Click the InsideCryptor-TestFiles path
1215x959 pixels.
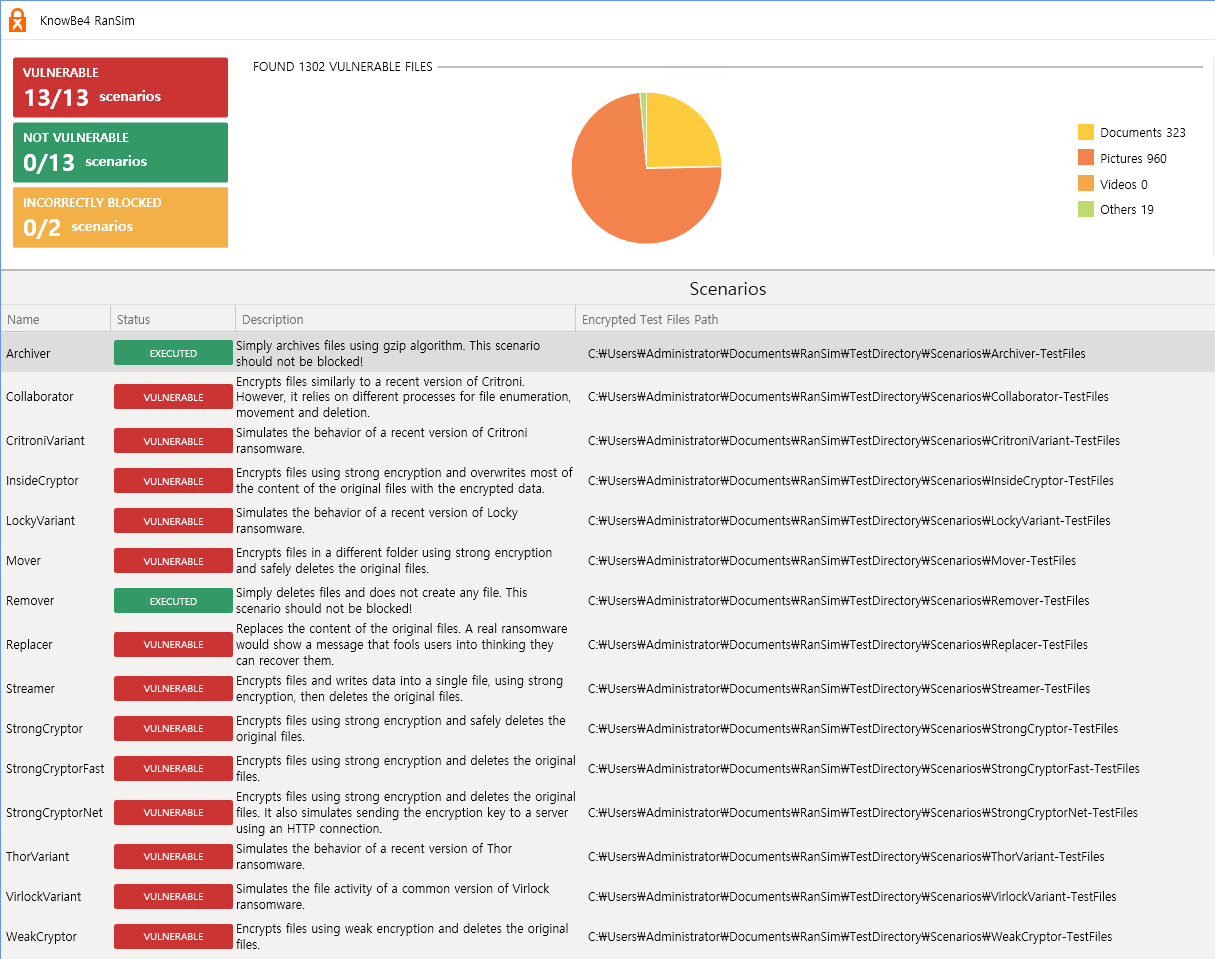(x=851, y=481)
